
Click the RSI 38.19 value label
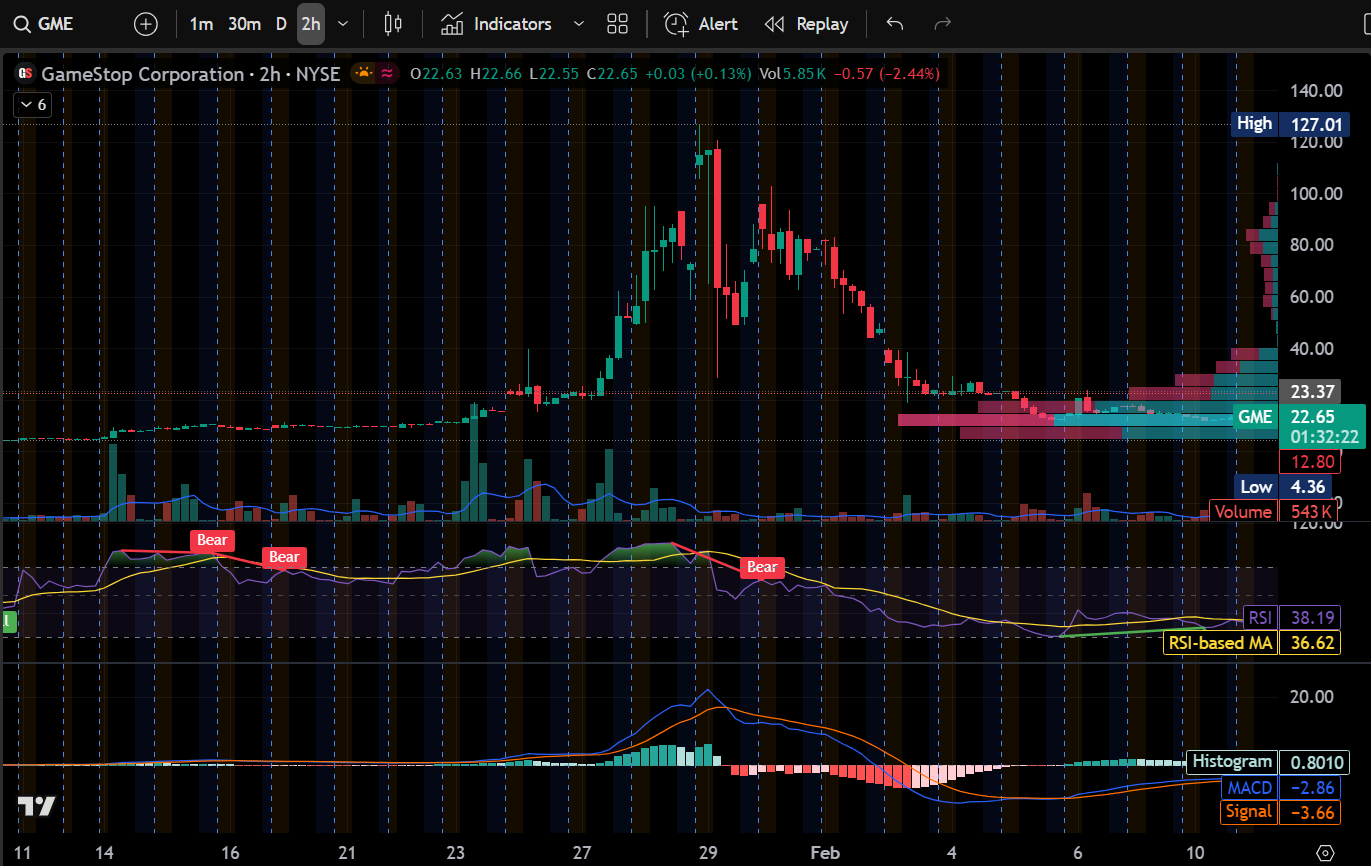(1290, 618)
